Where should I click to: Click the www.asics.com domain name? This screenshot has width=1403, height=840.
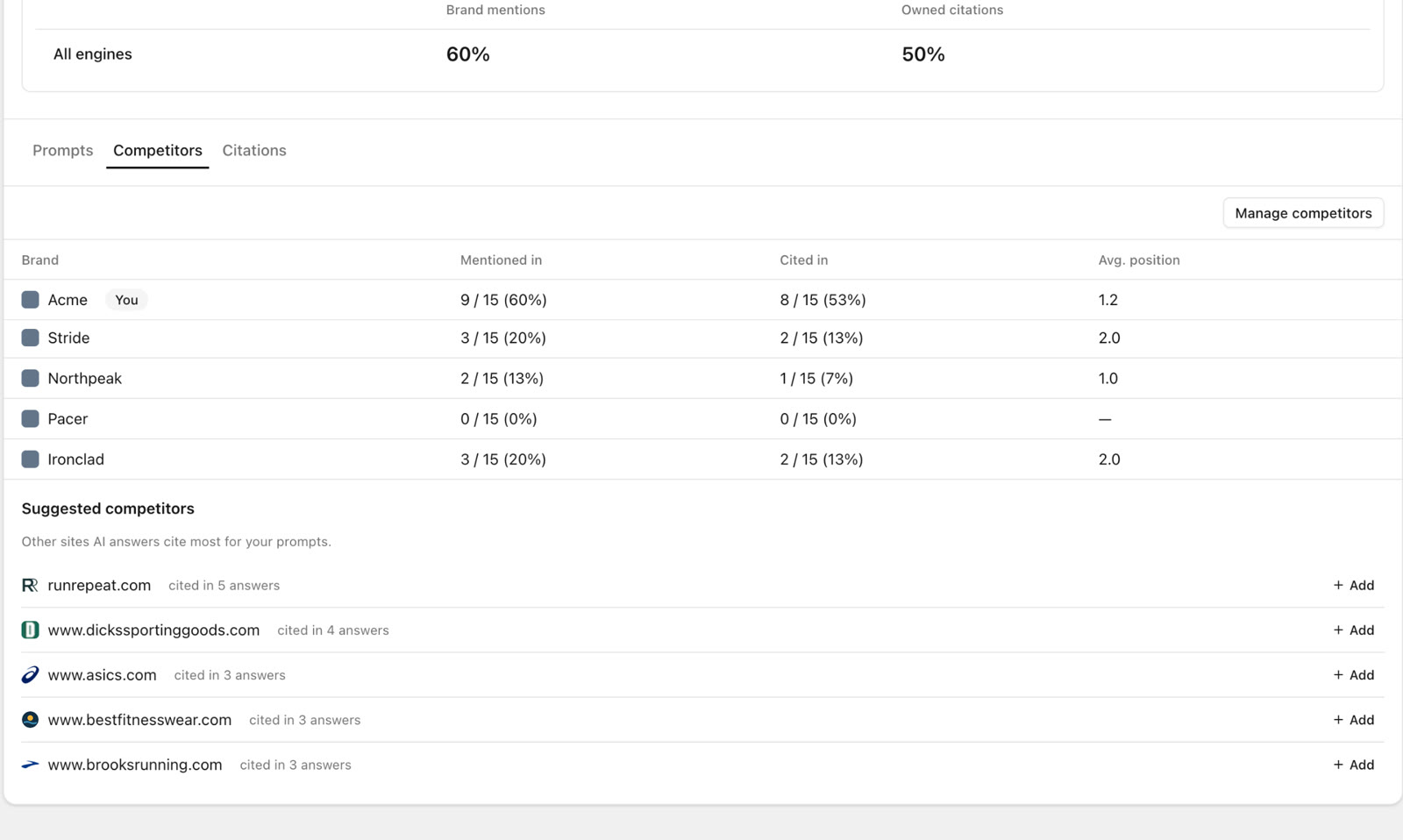coord(102,674)
